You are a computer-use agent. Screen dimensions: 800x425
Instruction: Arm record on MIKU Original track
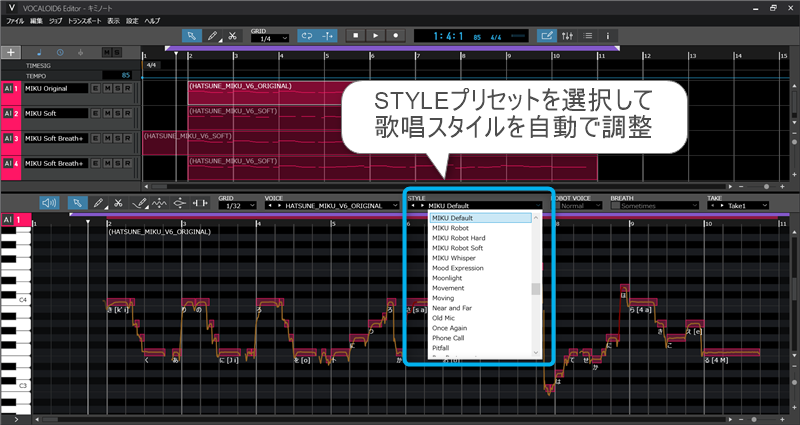pos(128,88)
